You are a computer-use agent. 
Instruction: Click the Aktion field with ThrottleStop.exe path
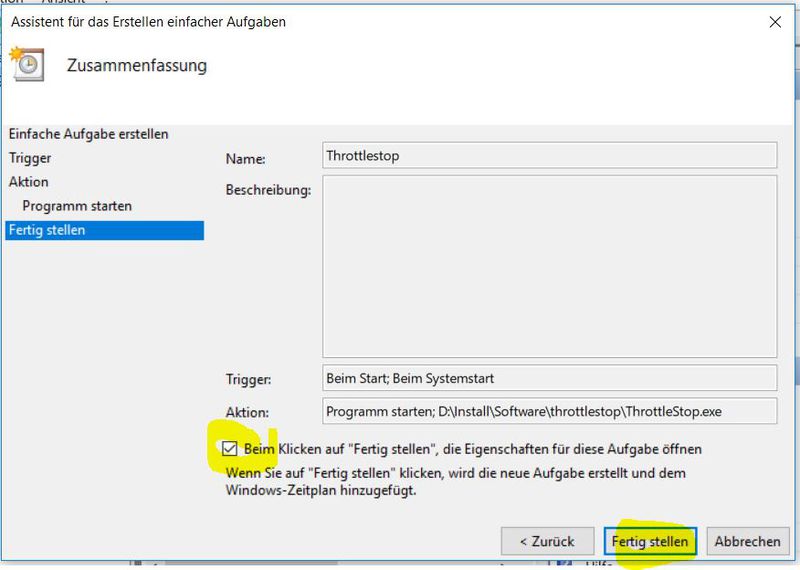pyautogui.click(x=549, y=411)
